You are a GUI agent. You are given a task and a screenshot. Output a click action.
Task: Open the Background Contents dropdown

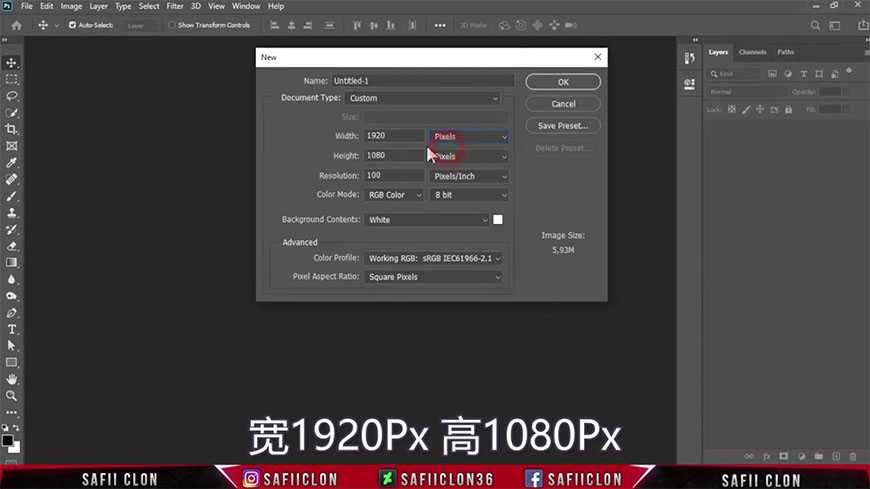pos(426,220)
